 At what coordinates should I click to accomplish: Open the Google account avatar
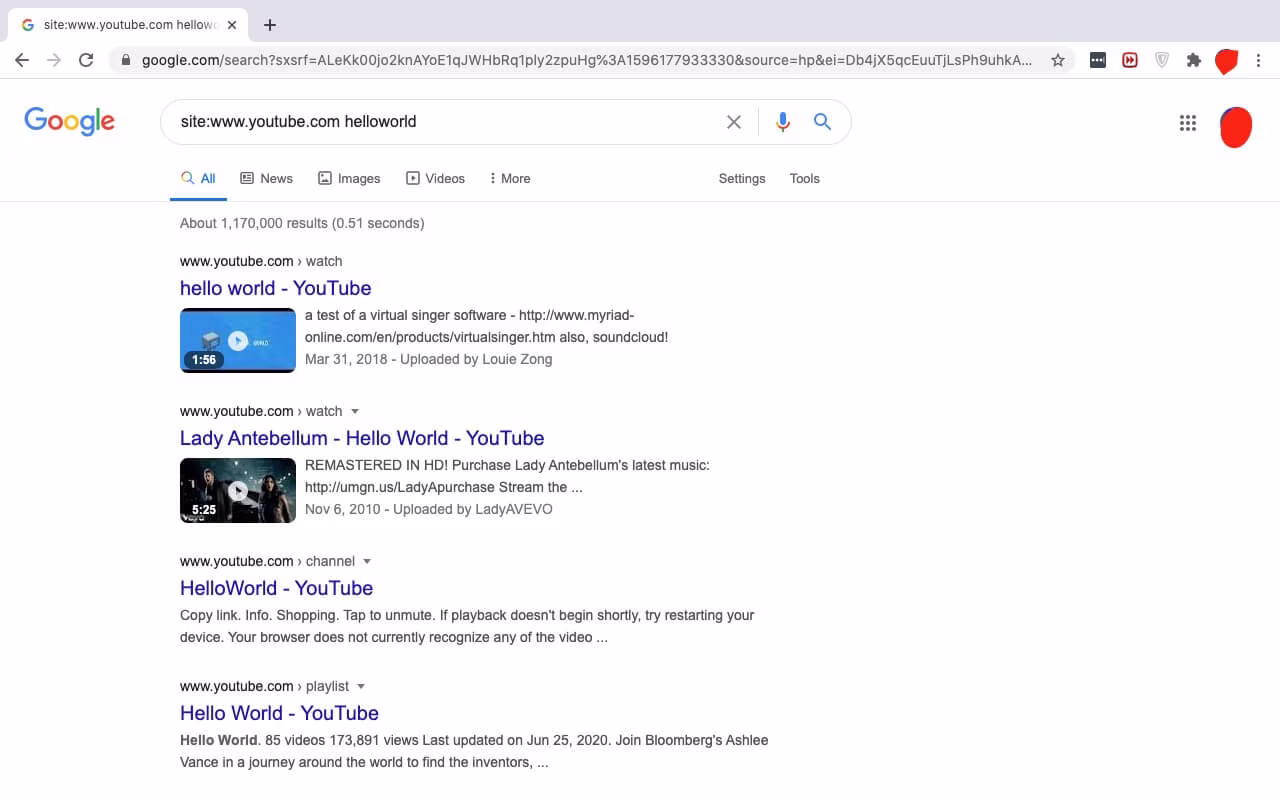click(1236, 125)
